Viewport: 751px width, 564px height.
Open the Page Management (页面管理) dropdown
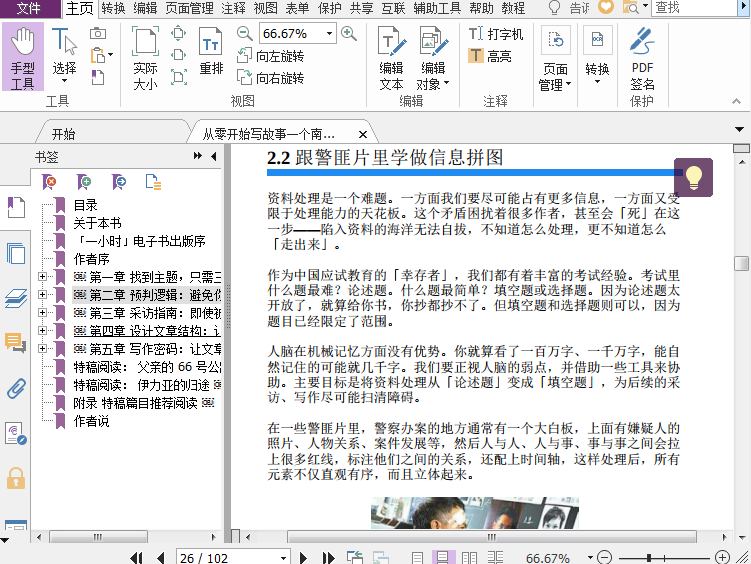click(555, 58)
